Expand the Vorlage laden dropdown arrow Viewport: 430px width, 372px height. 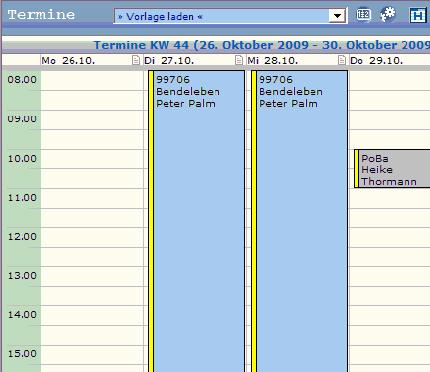point(337,16)
